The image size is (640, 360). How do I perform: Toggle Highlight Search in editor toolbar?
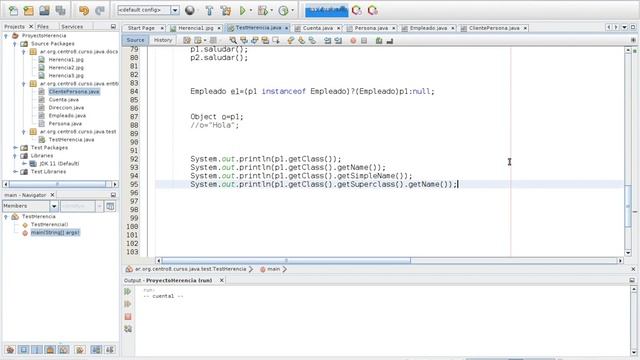[265, 40]
